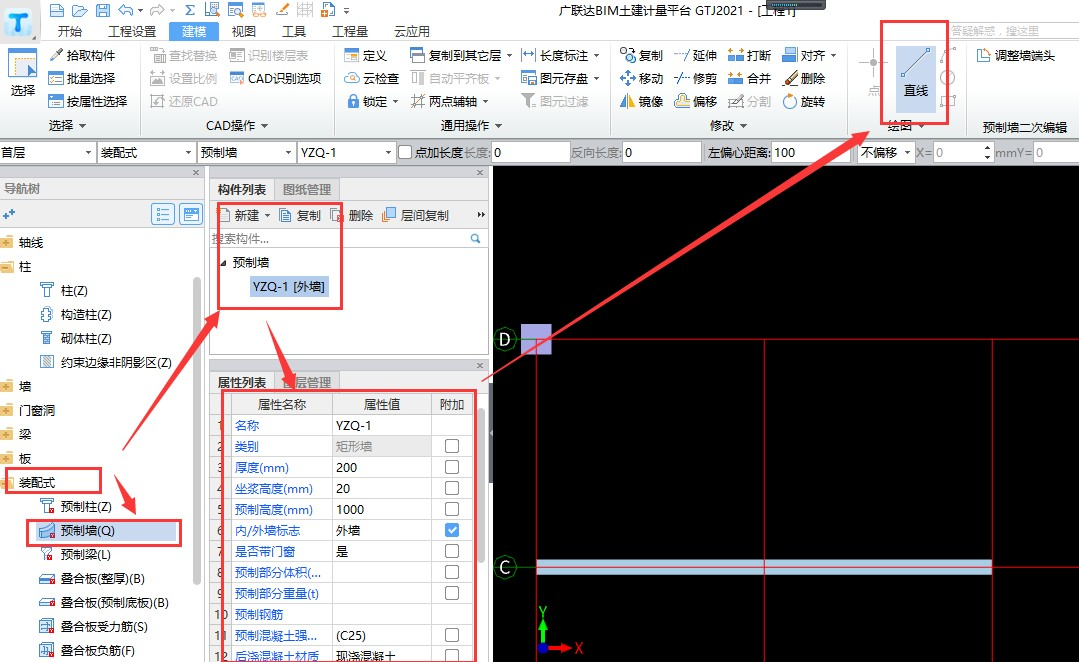Click the 移动 move tool
Viewport: 1079px width, 662px height.
(x=641, y=78)
